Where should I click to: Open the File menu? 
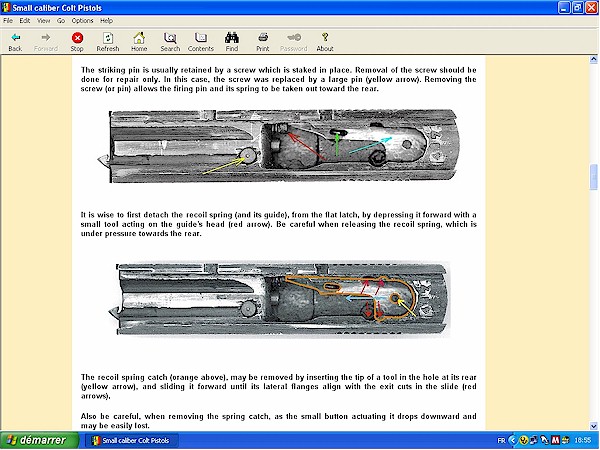pyautogui.click(x=8, y=21)
